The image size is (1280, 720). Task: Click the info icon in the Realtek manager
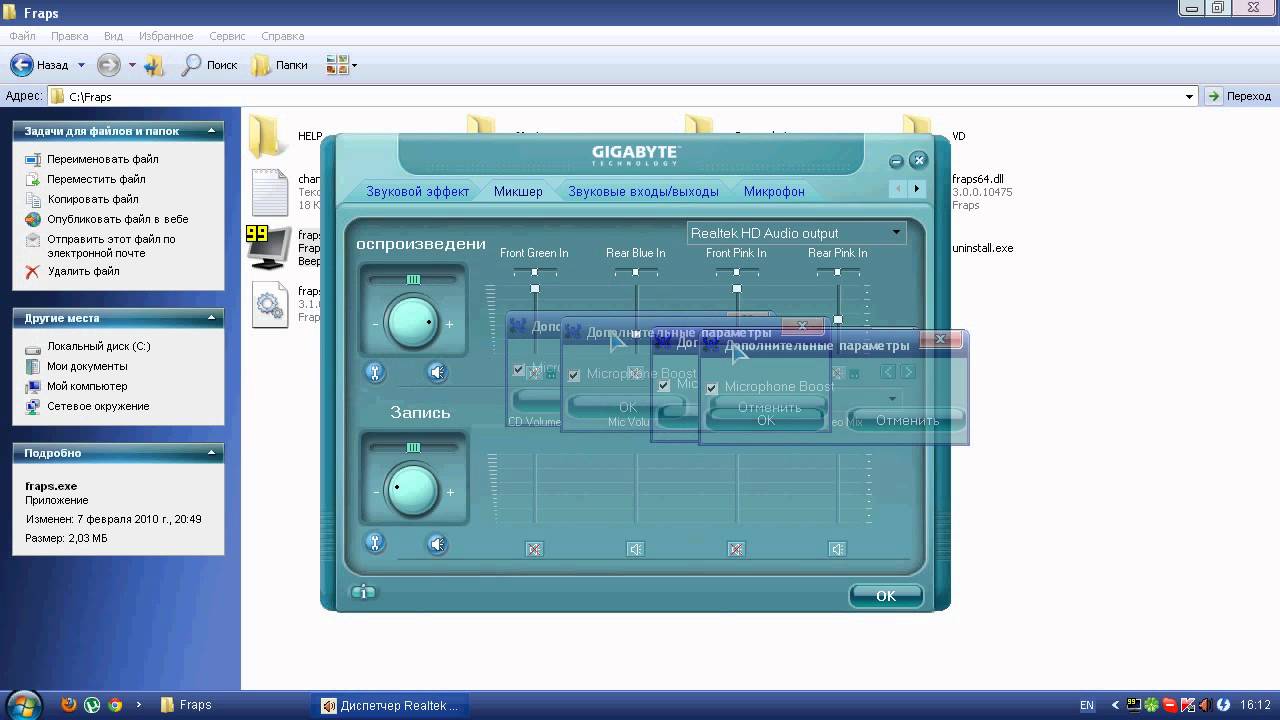coord(363,592)
